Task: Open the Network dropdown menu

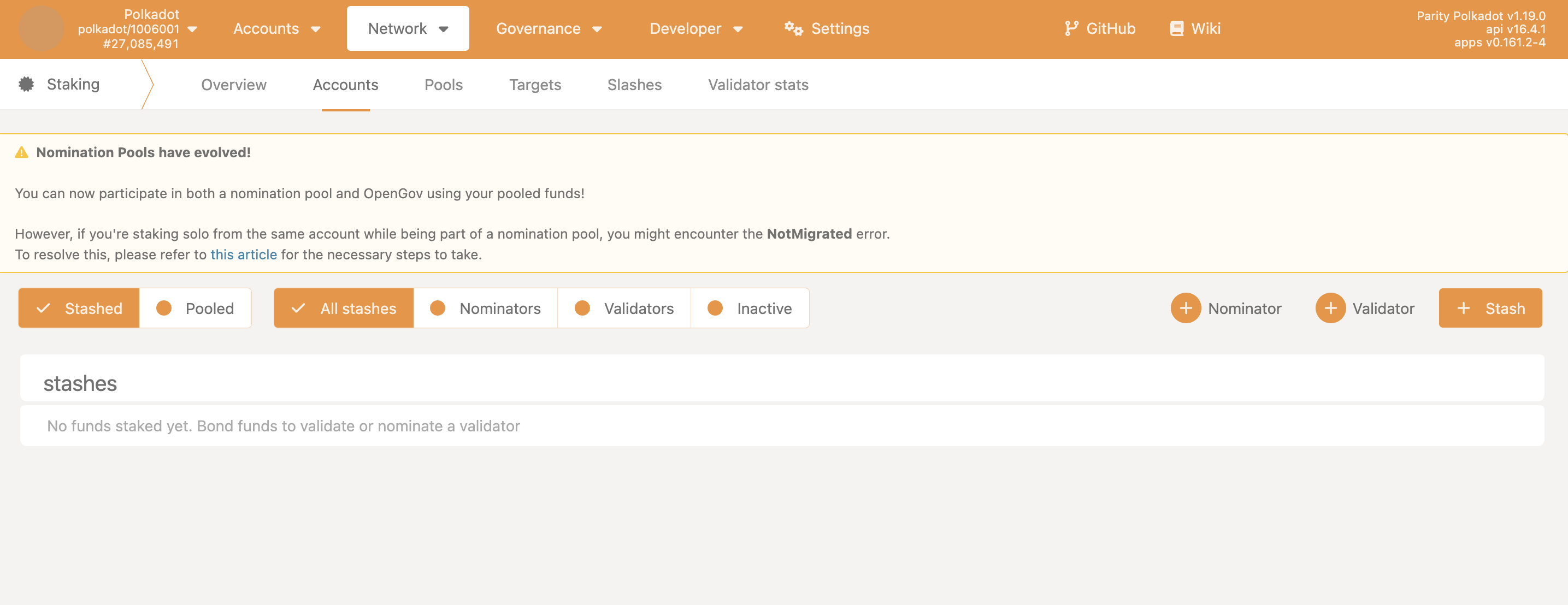Action: 407,28
